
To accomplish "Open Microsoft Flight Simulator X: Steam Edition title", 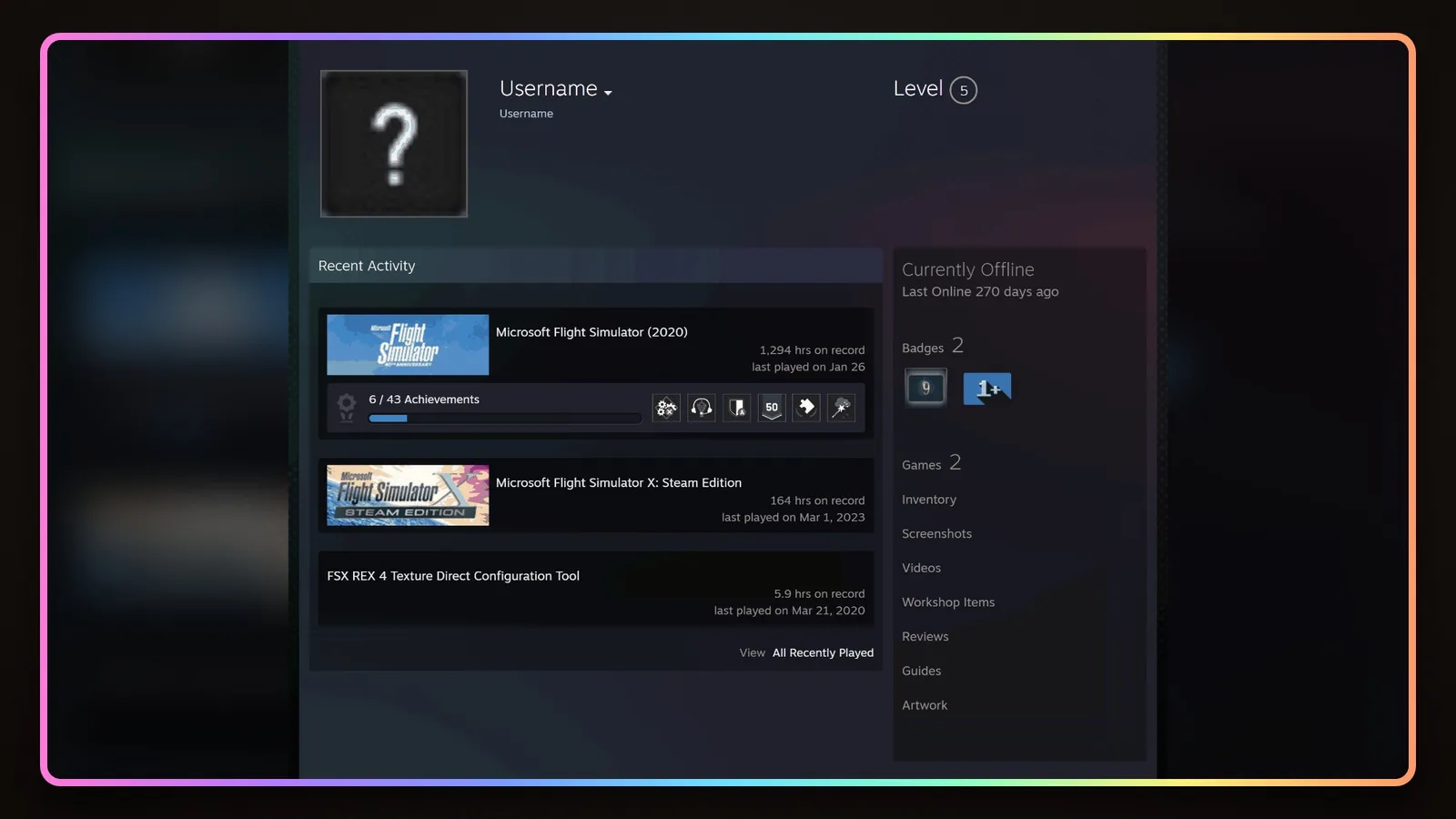I will coord(619,482).
